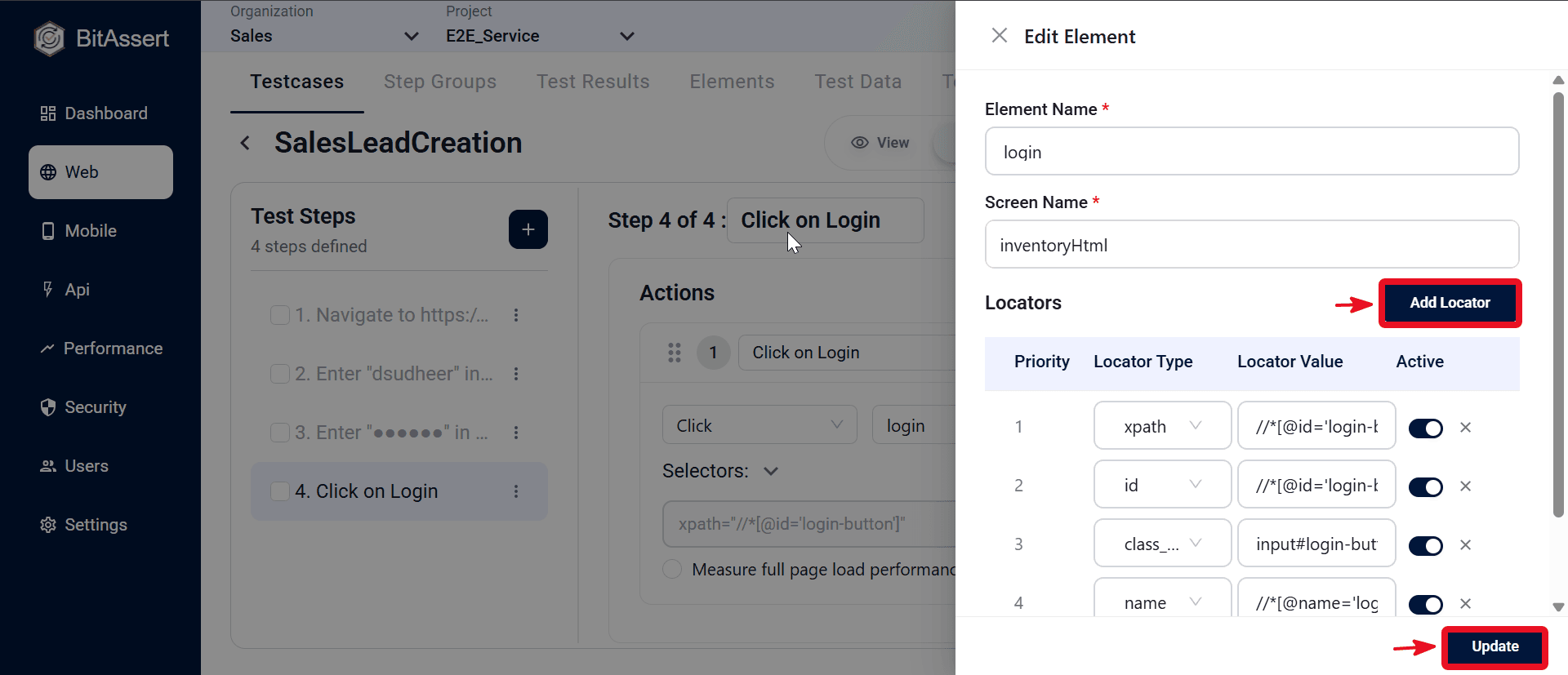Open the Project E2E_Service dropdown
Image resolution: width=1568 pixels, height=675 pixels.
tap(540, 36)
